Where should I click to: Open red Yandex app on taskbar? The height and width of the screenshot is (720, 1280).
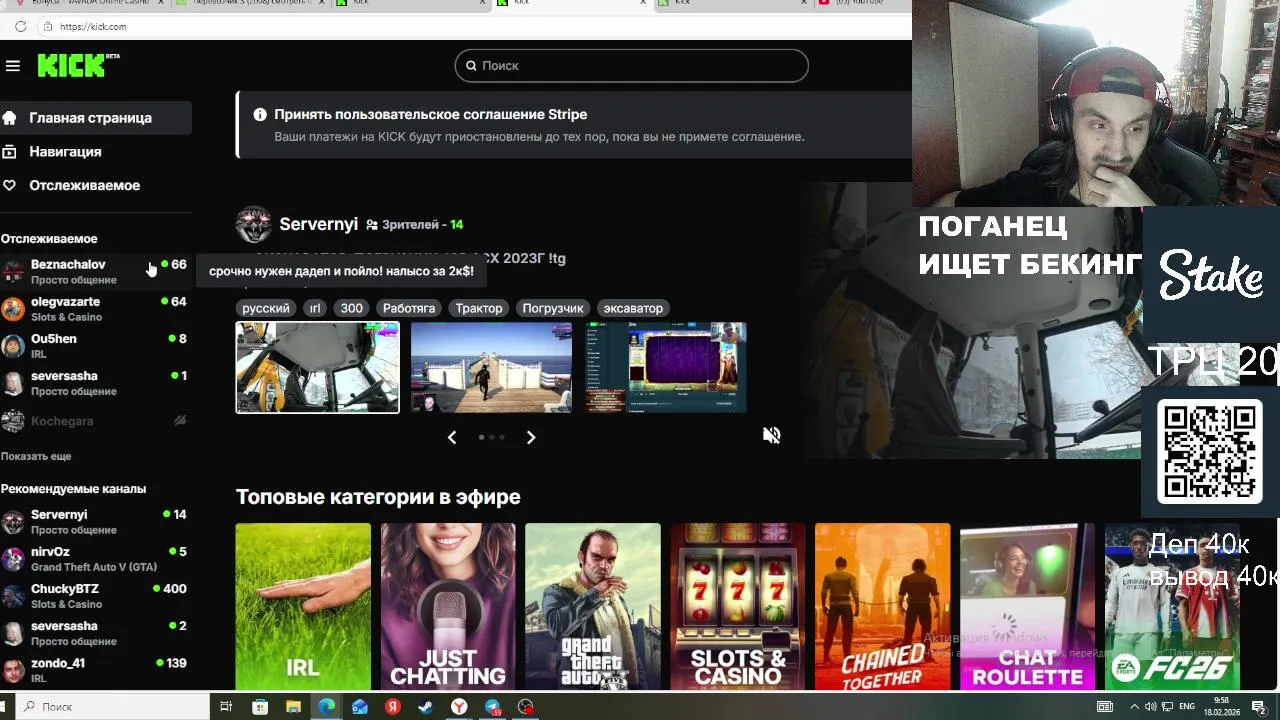pyautogui.click(x=393, y=707)
